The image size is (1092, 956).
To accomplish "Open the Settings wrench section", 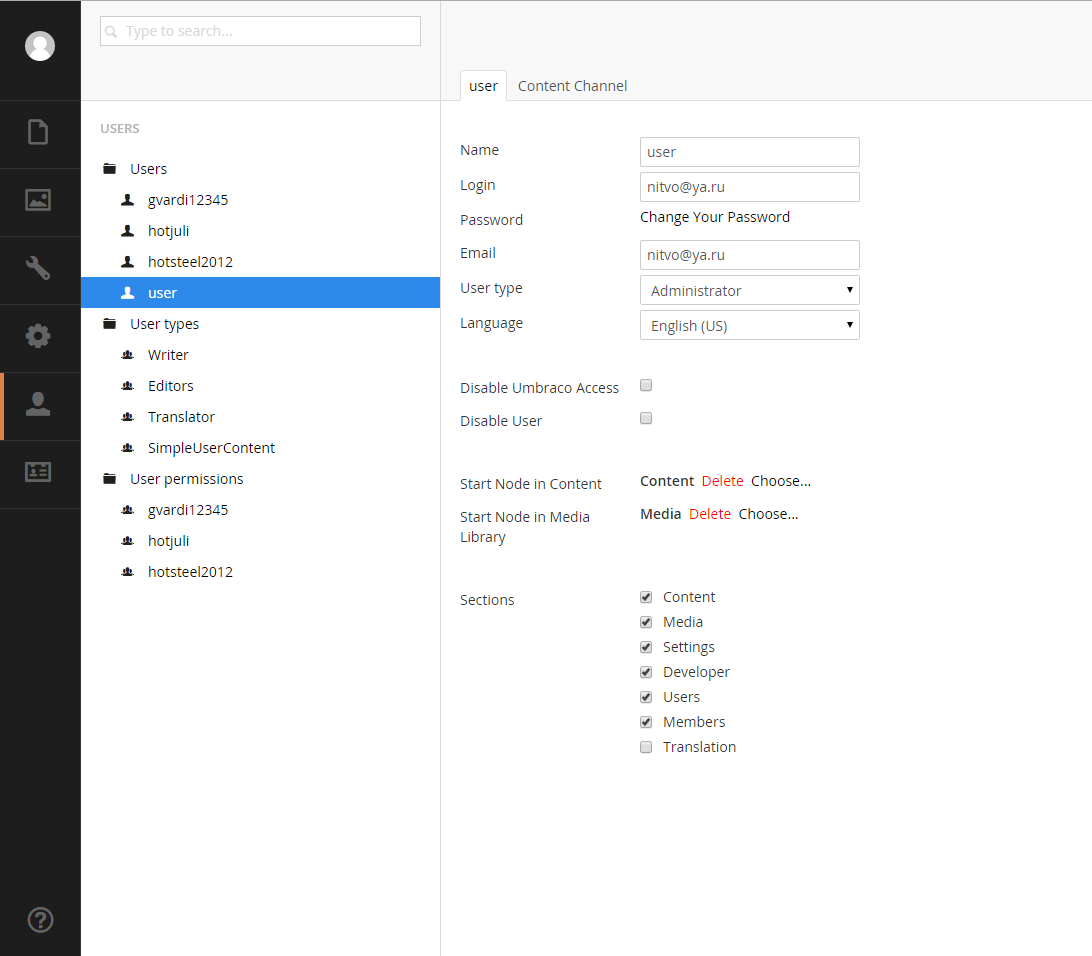I will point(38,268).
